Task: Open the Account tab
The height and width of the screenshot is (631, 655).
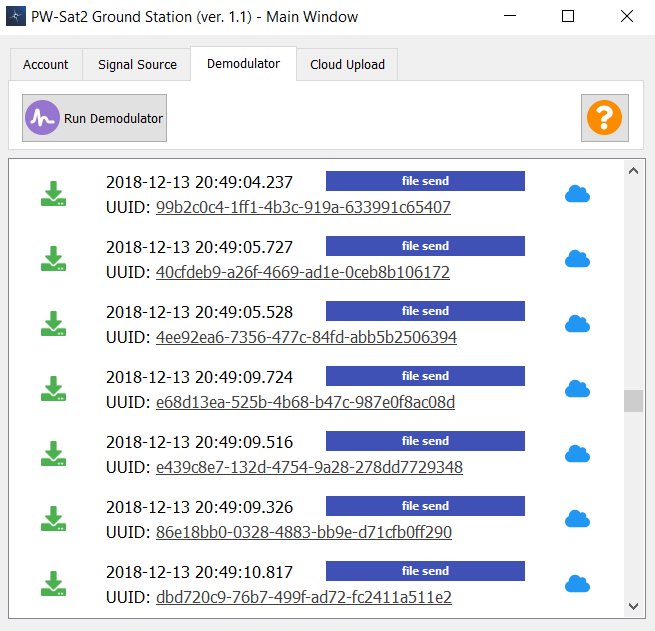Action: pyautogui.click(x=46, y=64)
